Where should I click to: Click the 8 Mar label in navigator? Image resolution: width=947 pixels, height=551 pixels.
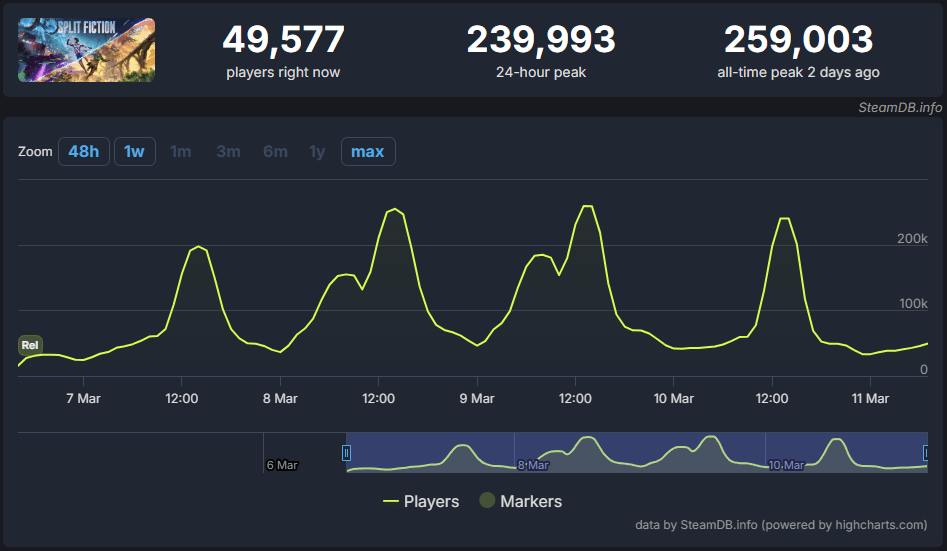[x=533, y=465]
